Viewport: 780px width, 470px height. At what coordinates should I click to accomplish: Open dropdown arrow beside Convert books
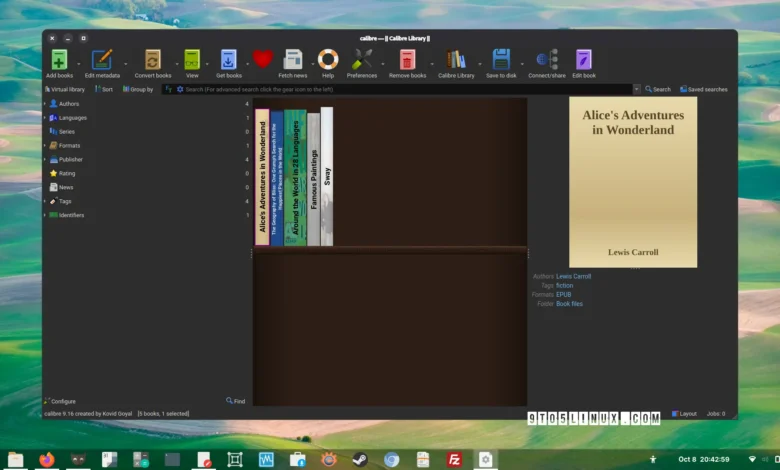[x=176, y=64]
